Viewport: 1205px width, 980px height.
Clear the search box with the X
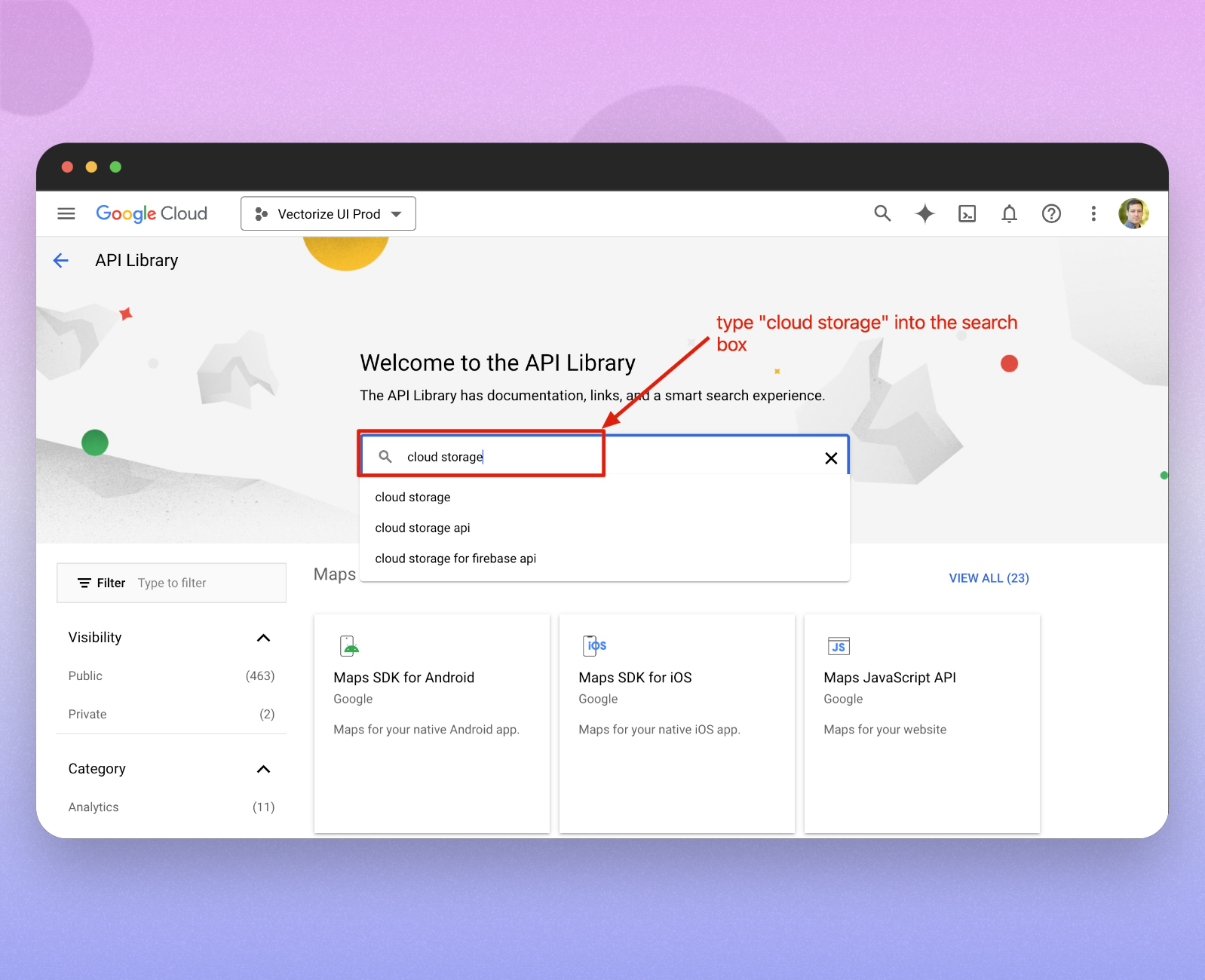point(831,458)
